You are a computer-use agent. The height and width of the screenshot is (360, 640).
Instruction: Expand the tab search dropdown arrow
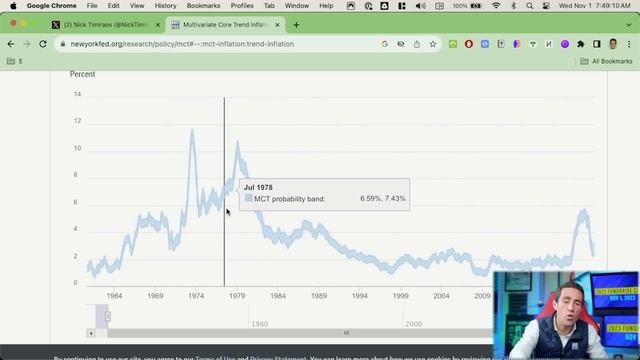[629, 25]
